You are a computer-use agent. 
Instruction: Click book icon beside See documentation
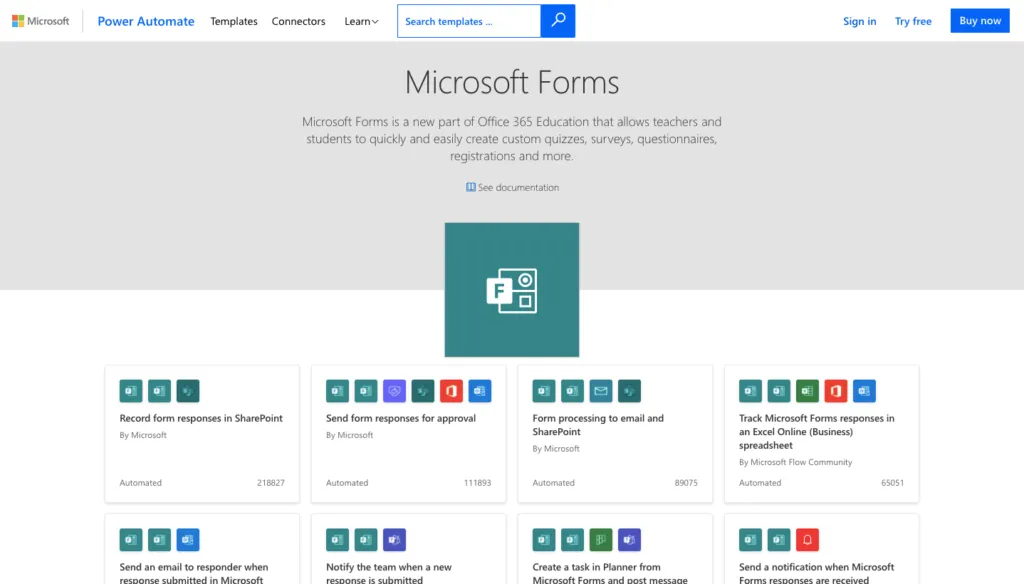click(x=470, y=187)
